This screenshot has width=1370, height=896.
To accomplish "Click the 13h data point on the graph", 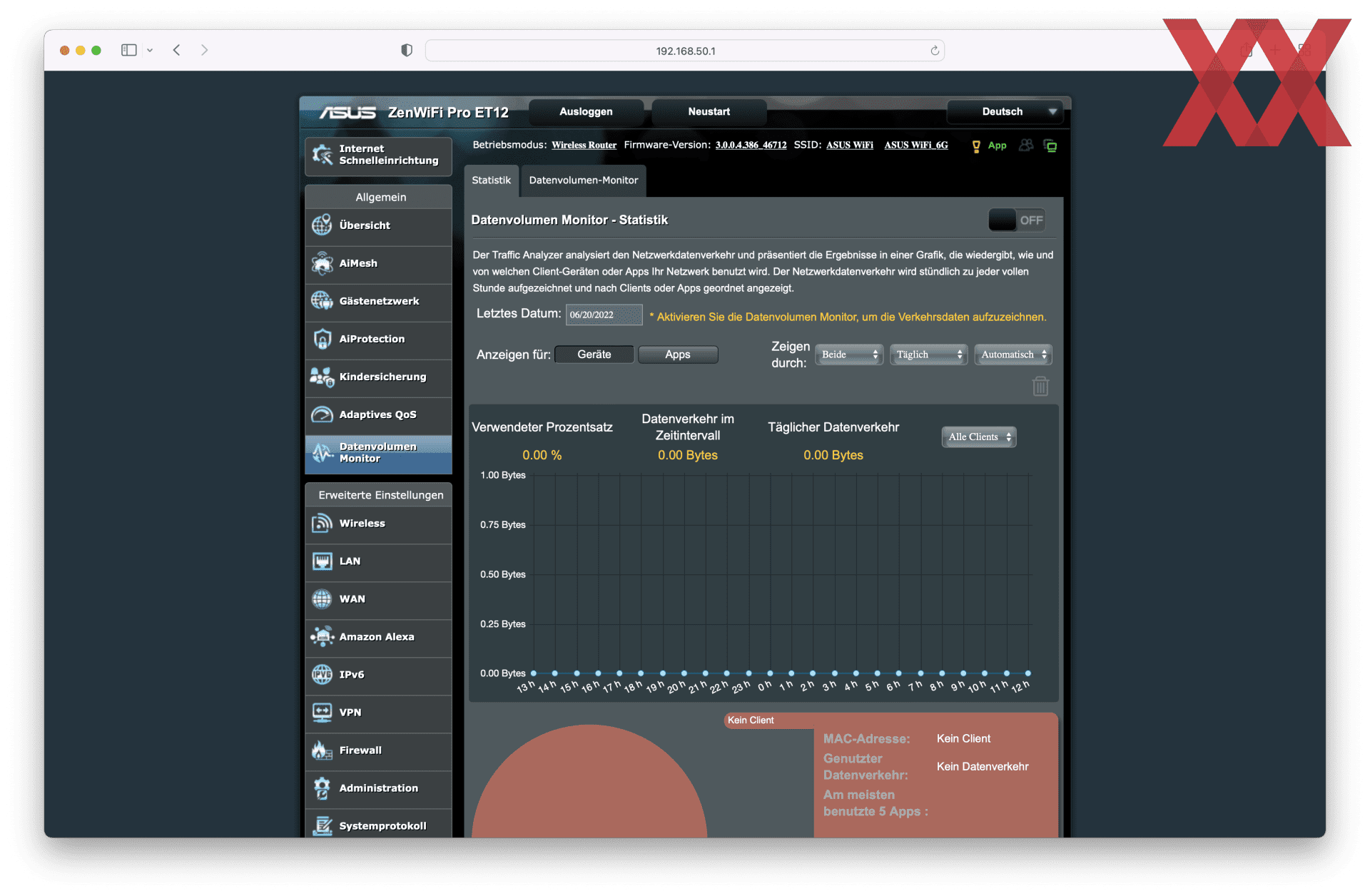I will 533,673.
